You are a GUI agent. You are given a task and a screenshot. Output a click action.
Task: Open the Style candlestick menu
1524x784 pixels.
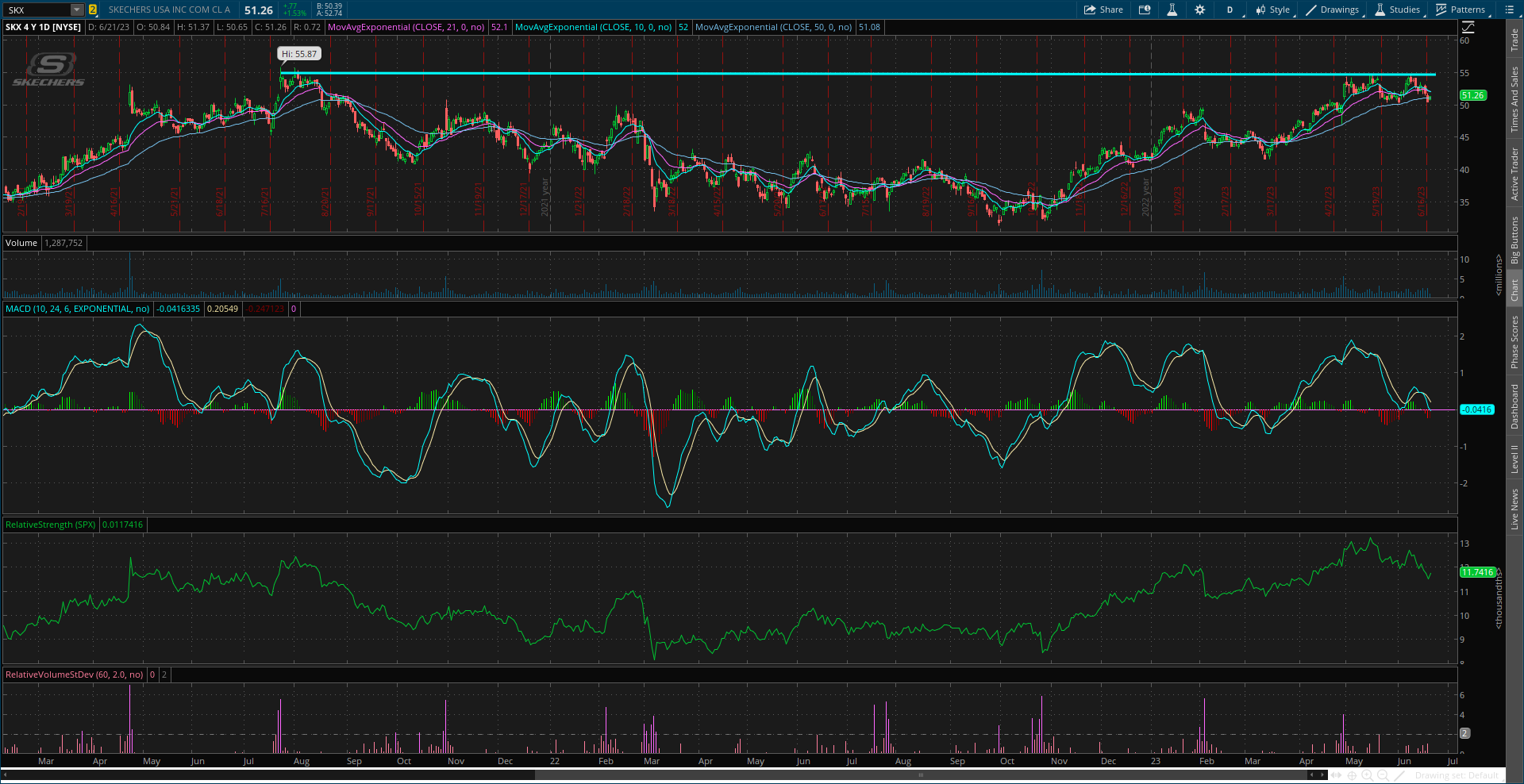(x=1273, y=10)
